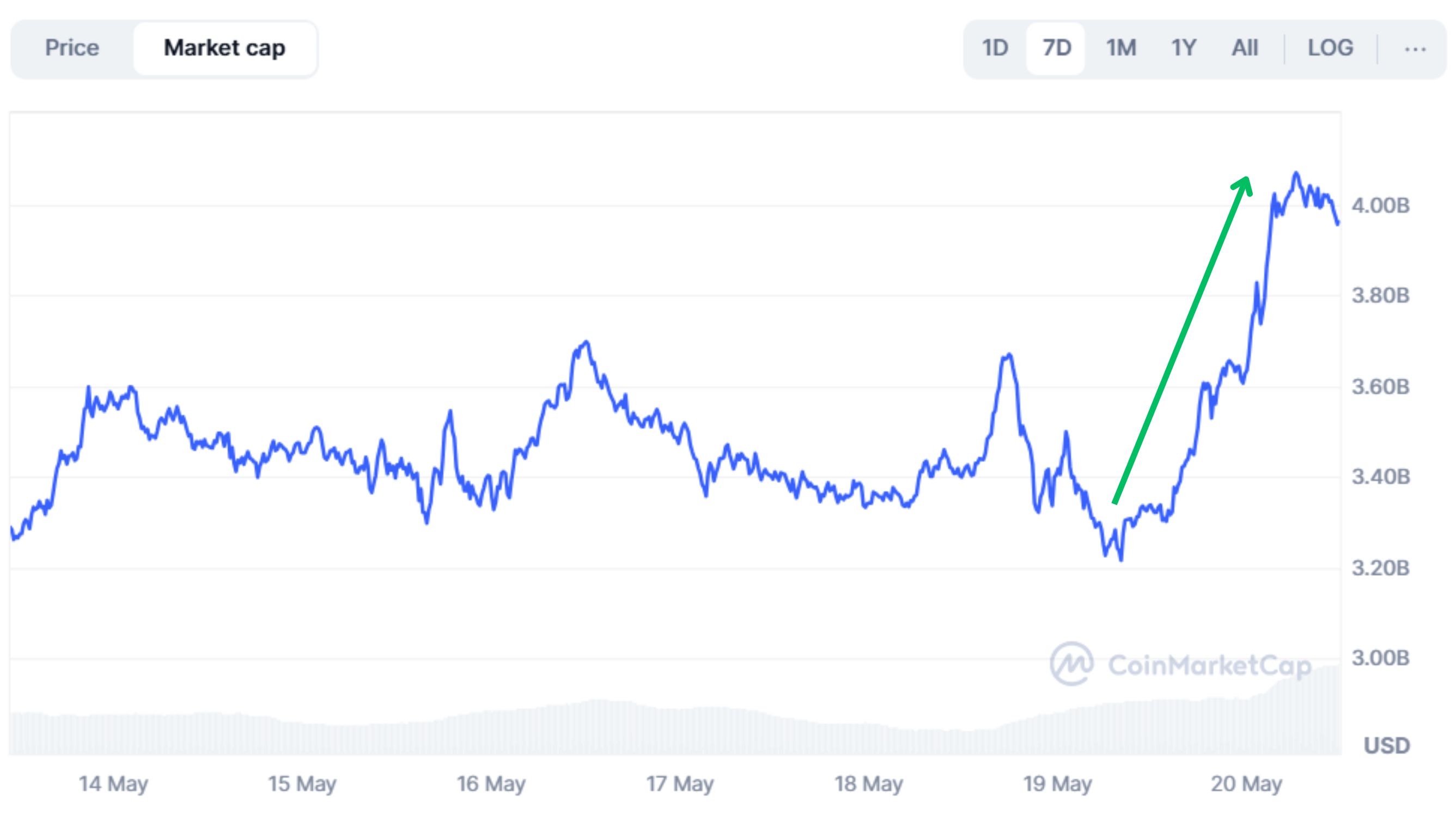The height and width of the screenshot is (827, 1456).
Task: Open the 1M timeframe
Action: (x=1120, y=48)
